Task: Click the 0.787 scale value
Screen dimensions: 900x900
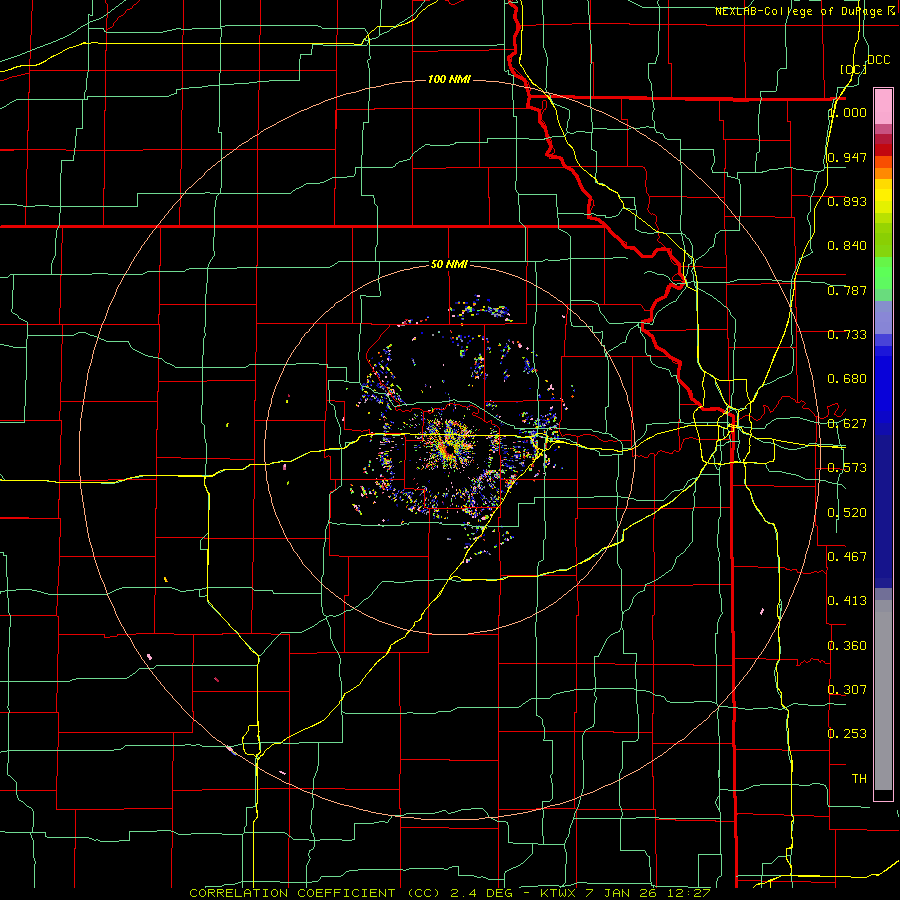Action: pos(847,290)
